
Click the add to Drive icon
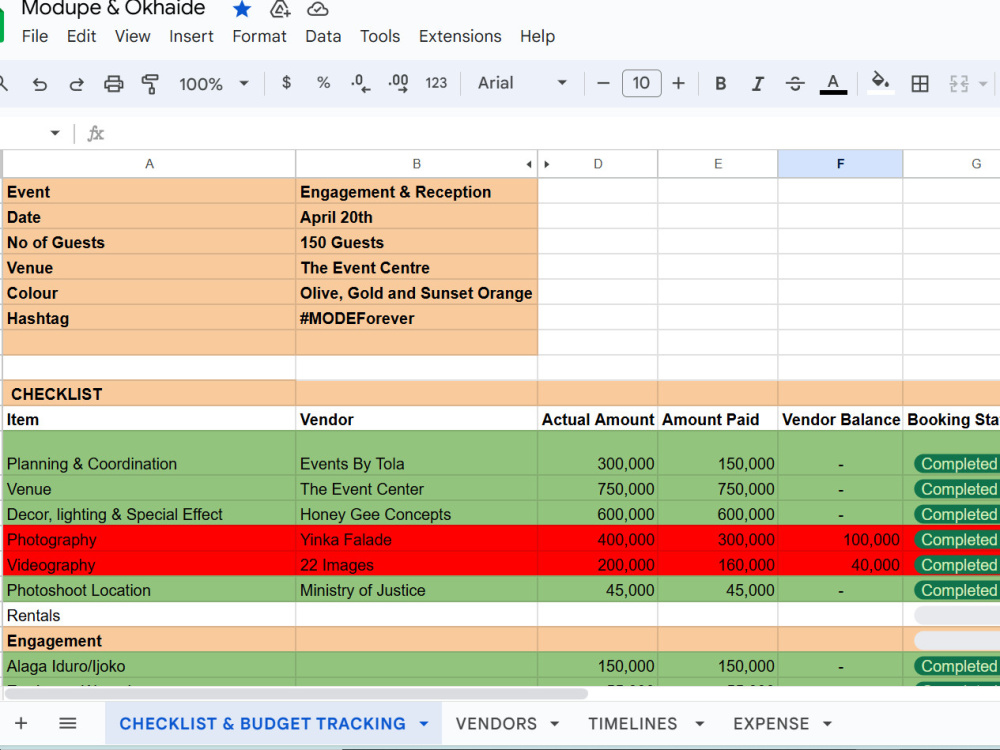tap(280, 9)
